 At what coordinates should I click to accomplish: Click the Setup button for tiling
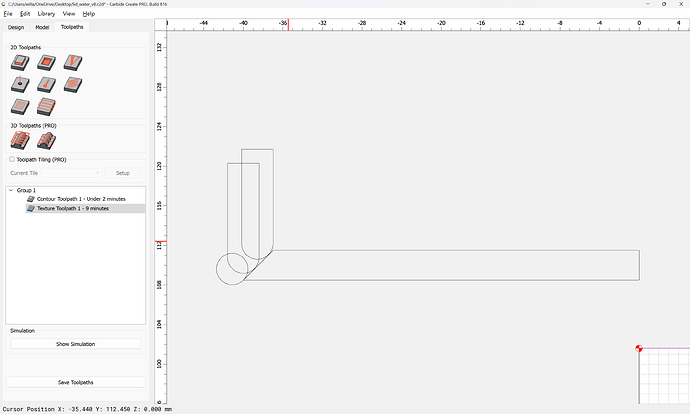123,173
